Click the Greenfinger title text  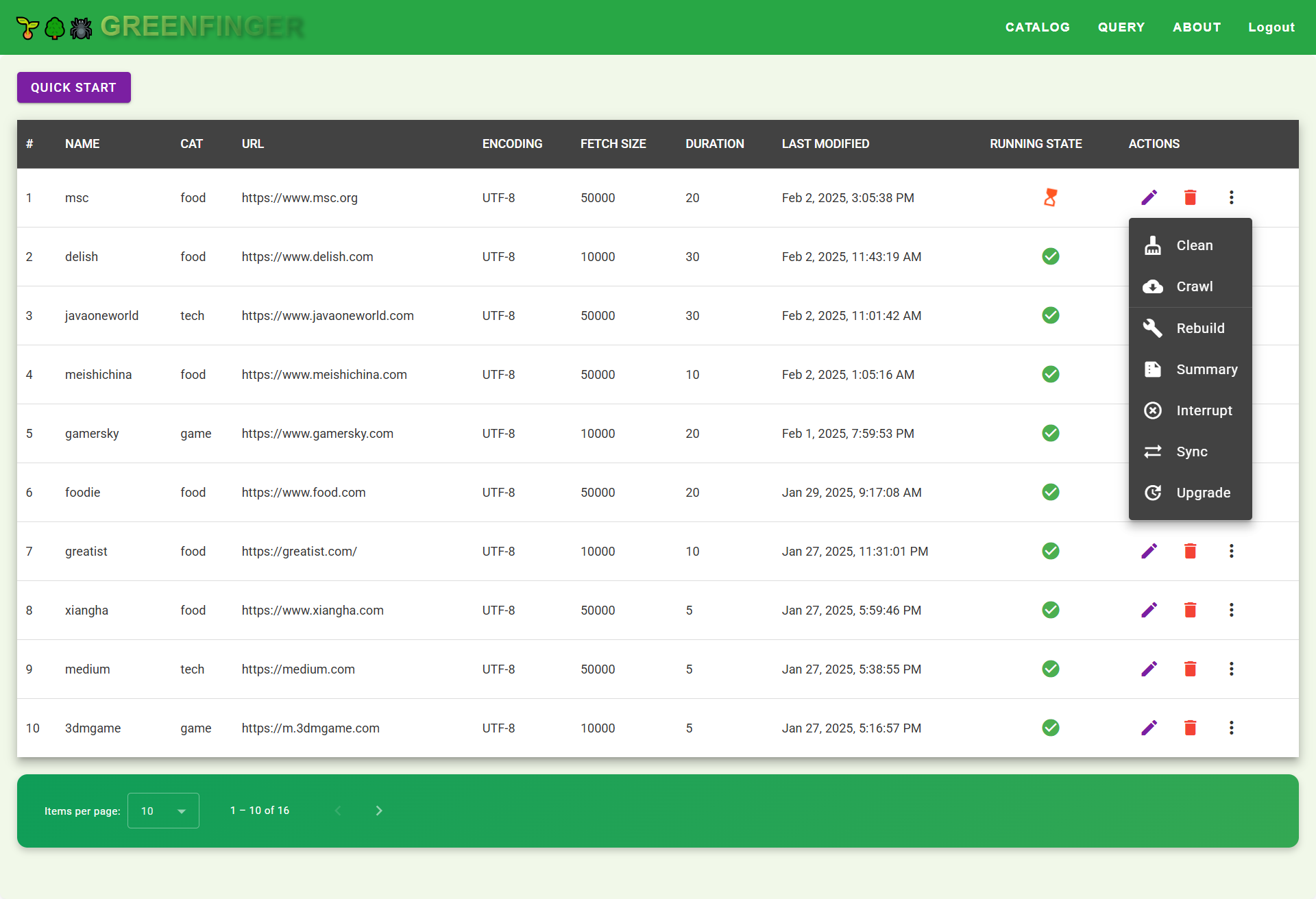click(x=202, y=27)
